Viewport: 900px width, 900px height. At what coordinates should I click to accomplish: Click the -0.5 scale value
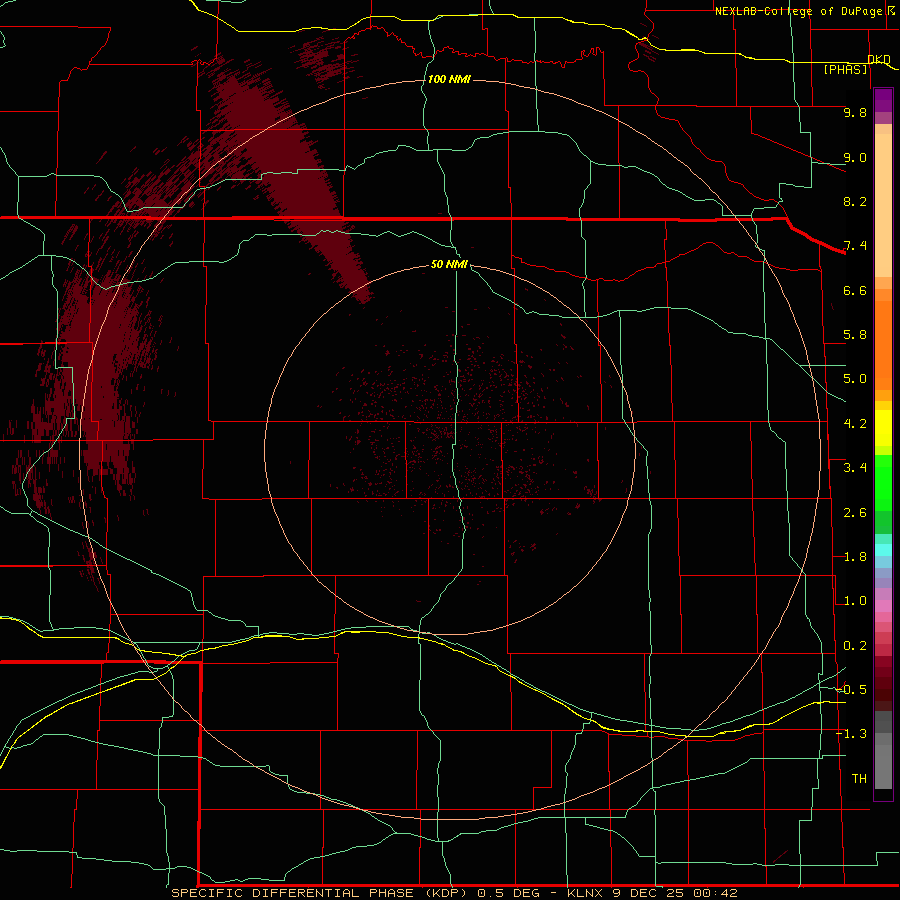852,690
